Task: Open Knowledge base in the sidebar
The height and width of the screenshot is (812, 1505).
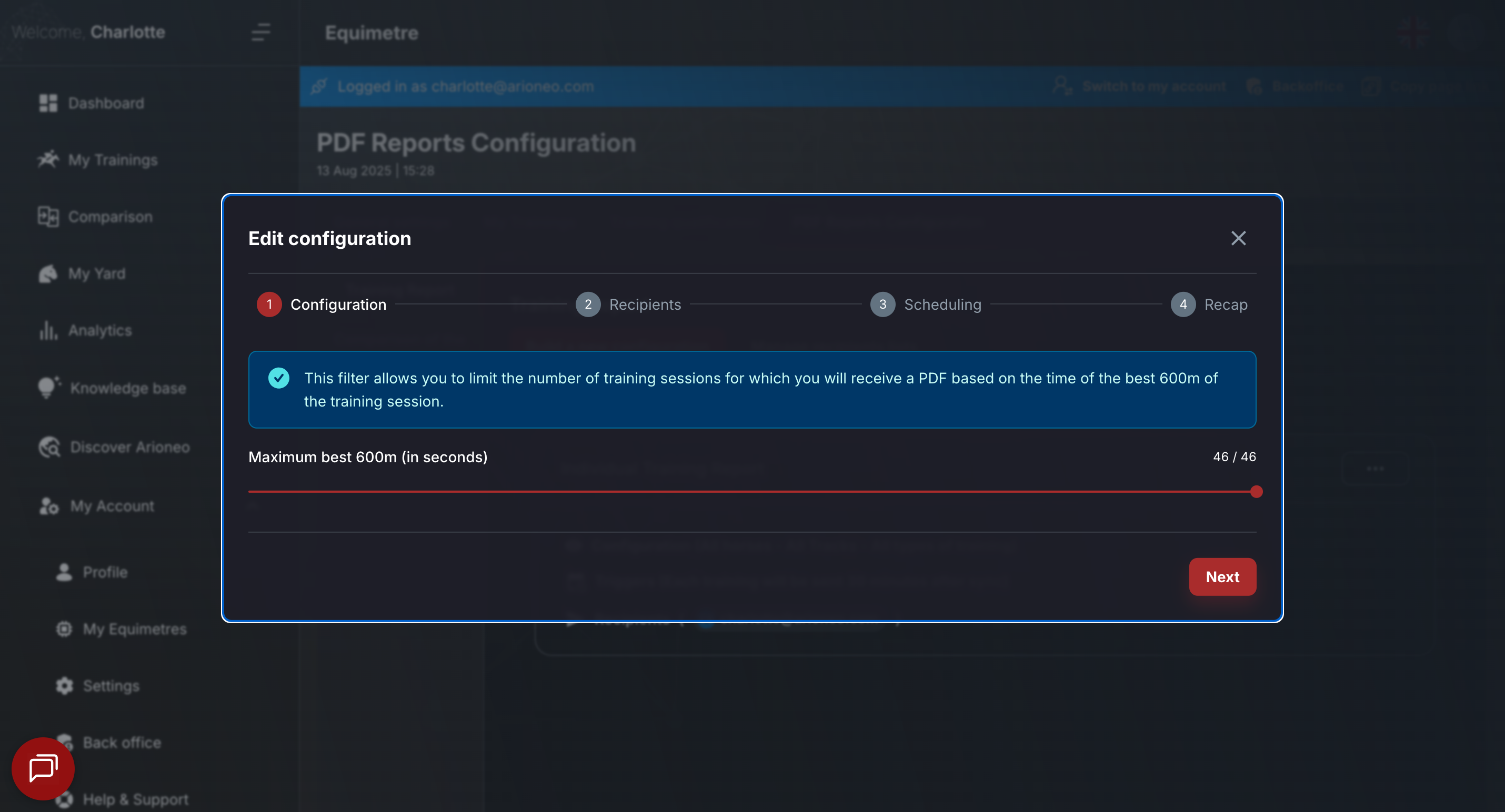Action: coord(112,388)
